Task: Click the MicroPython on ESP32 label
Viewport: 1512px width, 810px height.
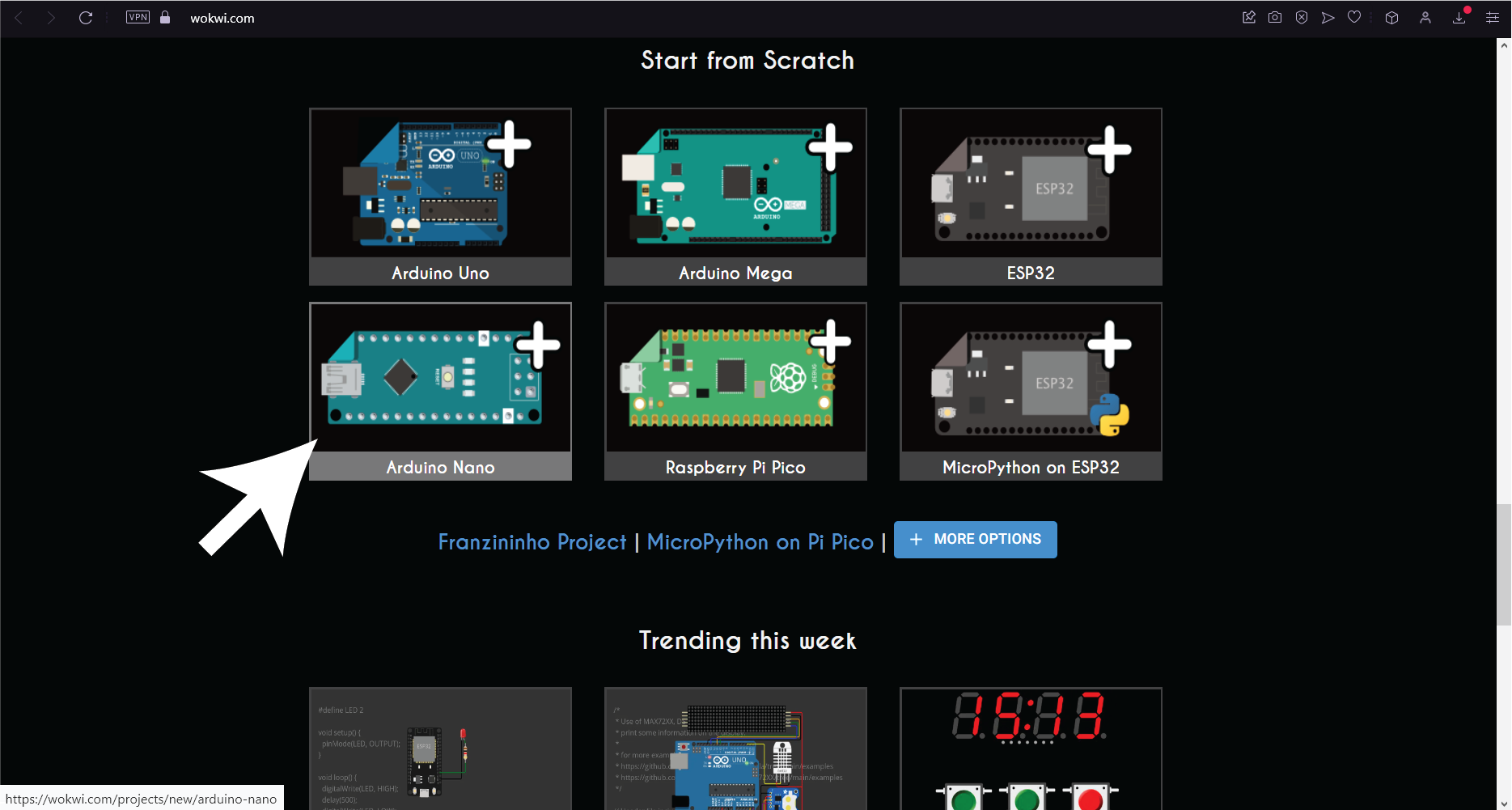Action: coord(1031,467)
